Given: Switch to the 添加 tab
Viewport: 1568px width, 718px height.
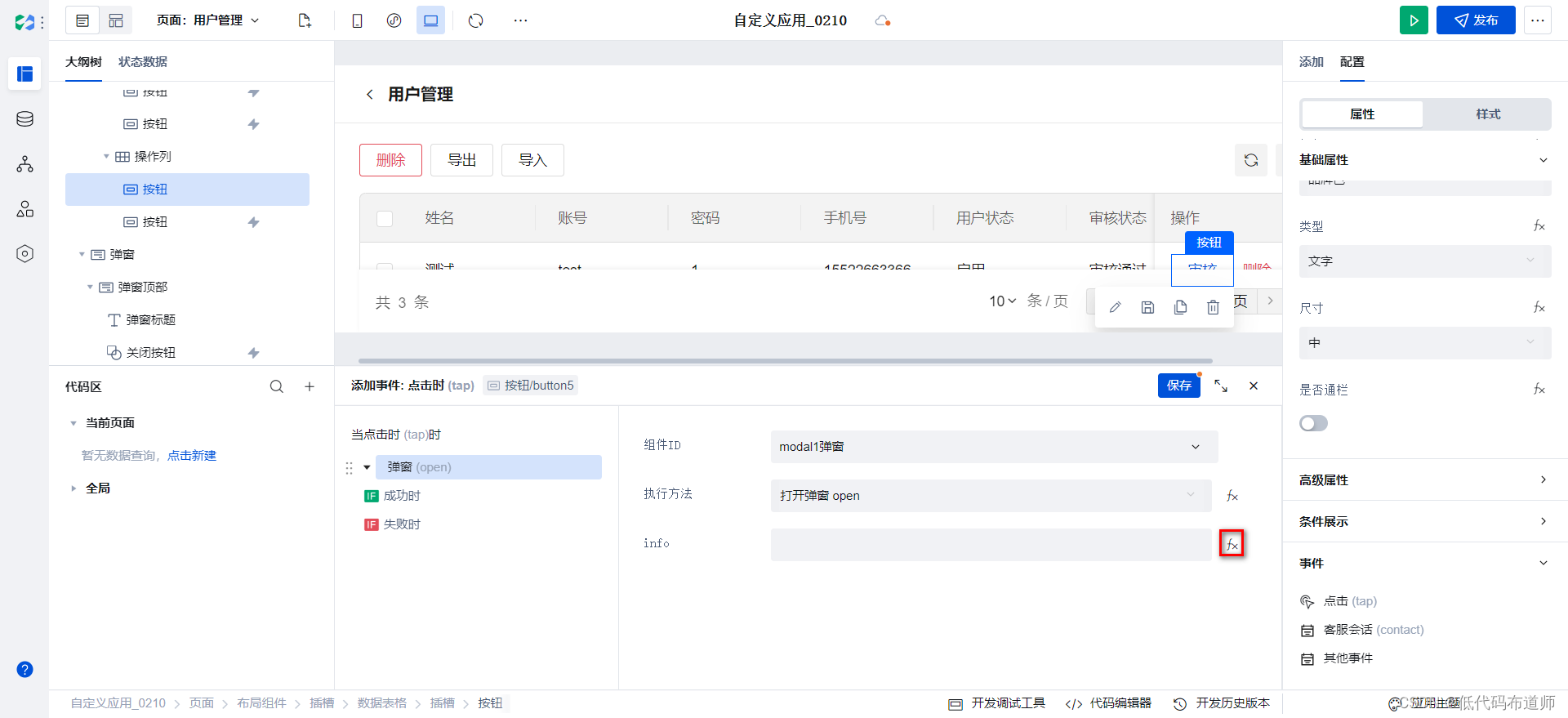Looking at the screenshot, I should (x=1312, y=62).
